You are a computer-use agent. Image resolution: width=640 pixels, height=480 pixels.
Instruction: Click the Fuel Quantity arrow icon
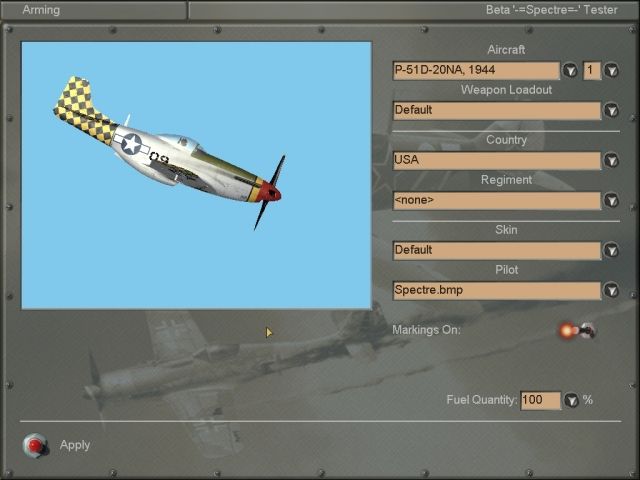point(571,400)
